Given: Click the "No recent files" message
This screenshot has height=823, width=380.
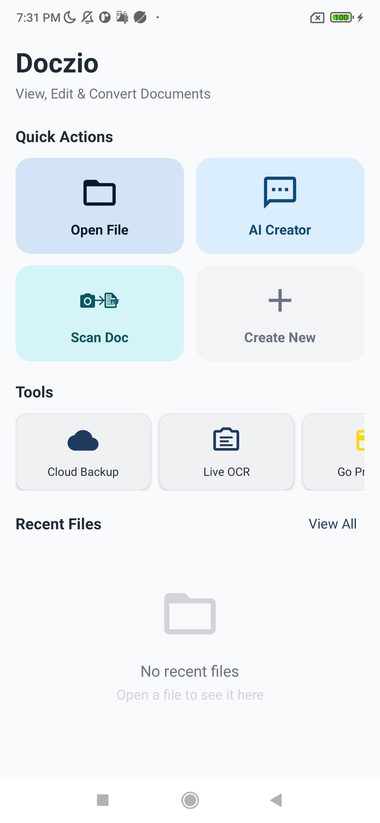Looking at the screenshot, I should coord(190,671).
